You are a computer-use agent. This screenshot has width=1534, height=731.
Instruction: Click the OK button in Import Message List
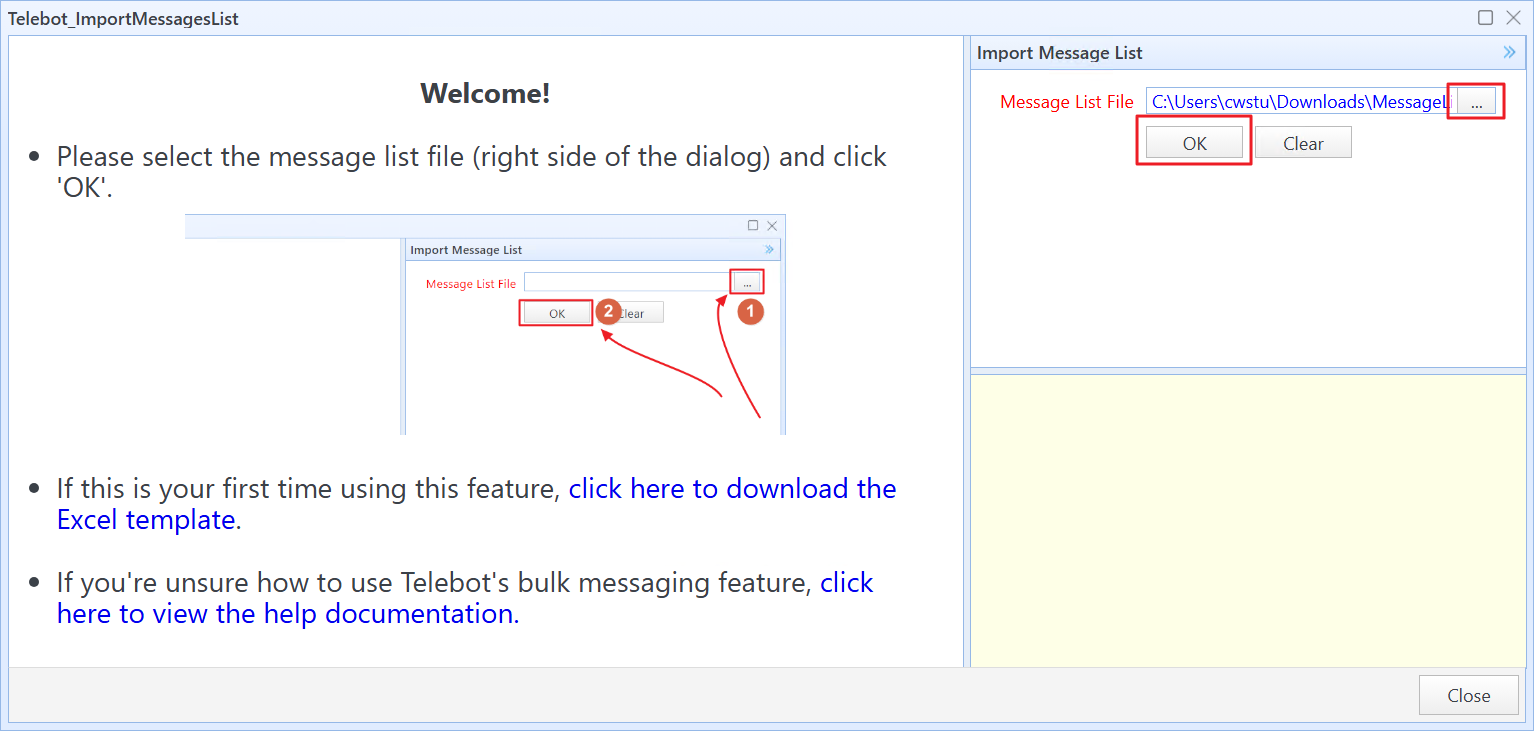click(x=1194, y=143)
